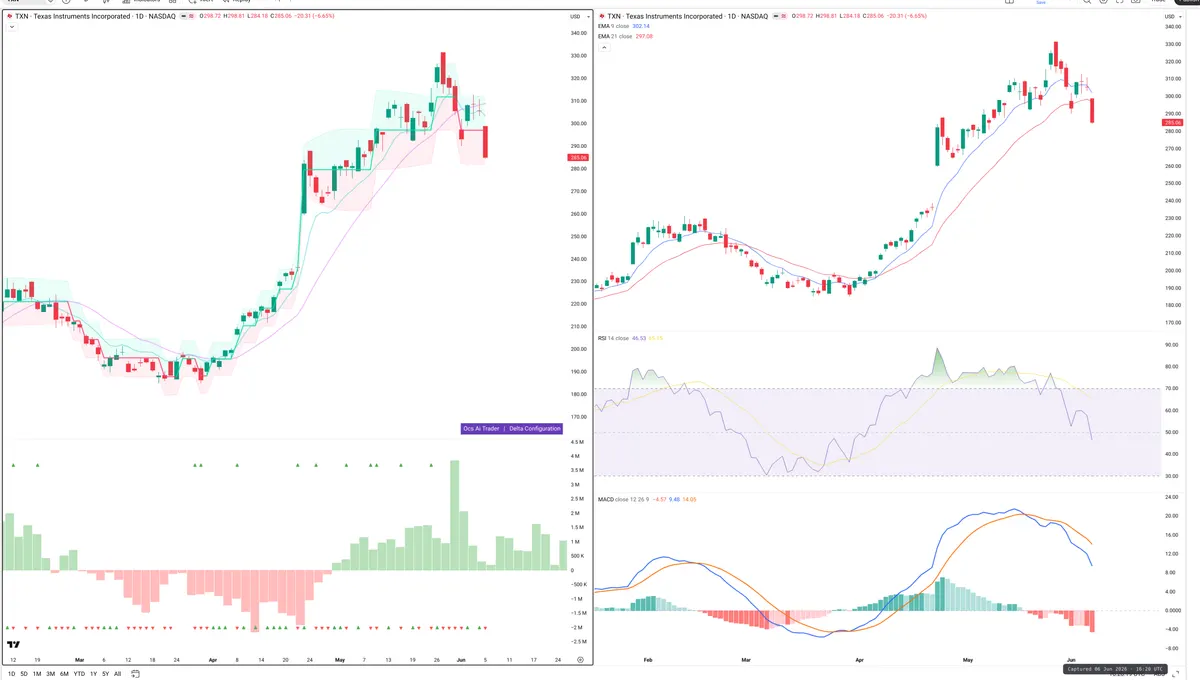
Task: Select the EMA 21 close indicator legend
Action: tap(615, 36)
